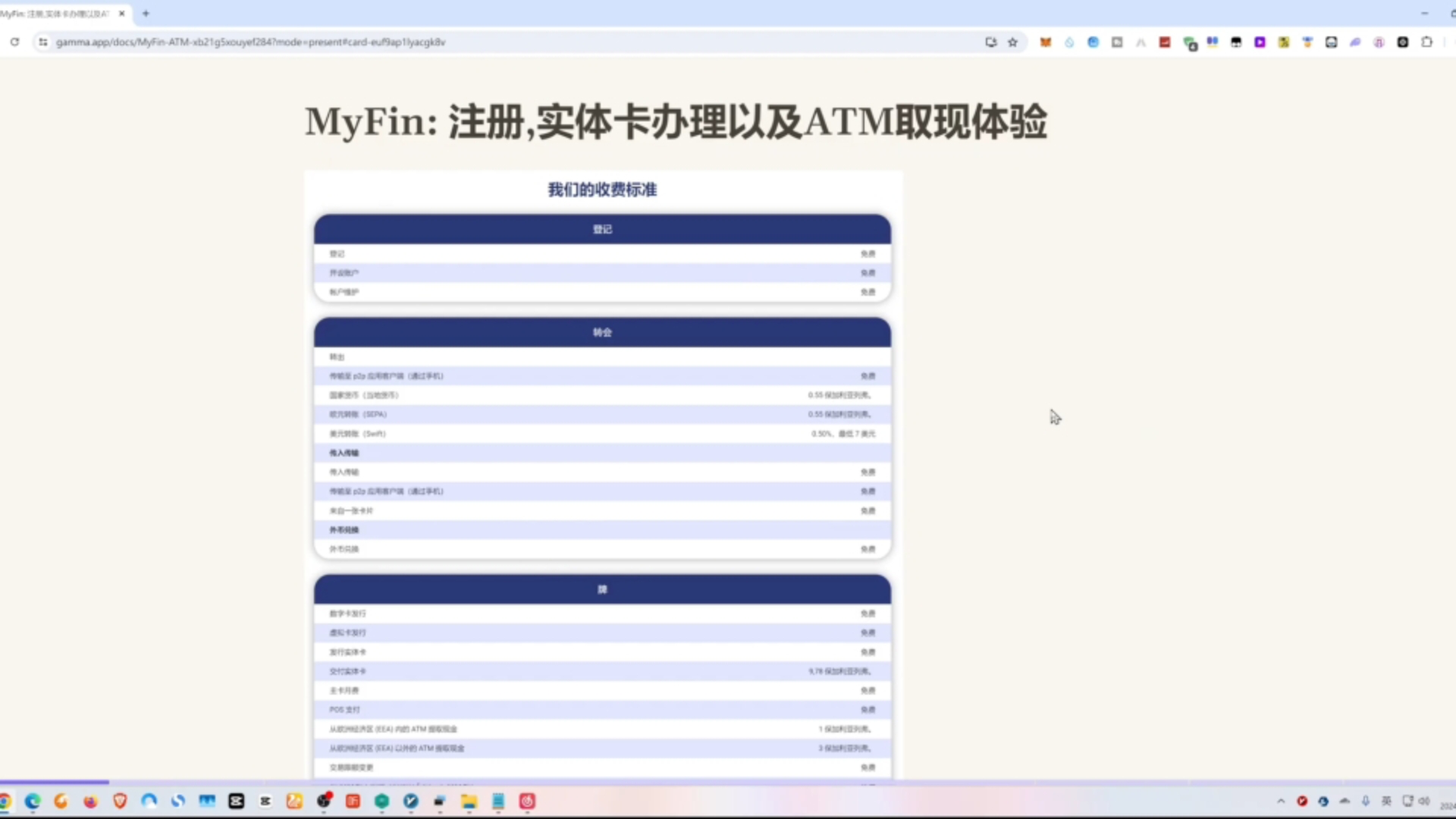
Task: Click the install app icon in the address bar
Action: [x=990, y=42]
